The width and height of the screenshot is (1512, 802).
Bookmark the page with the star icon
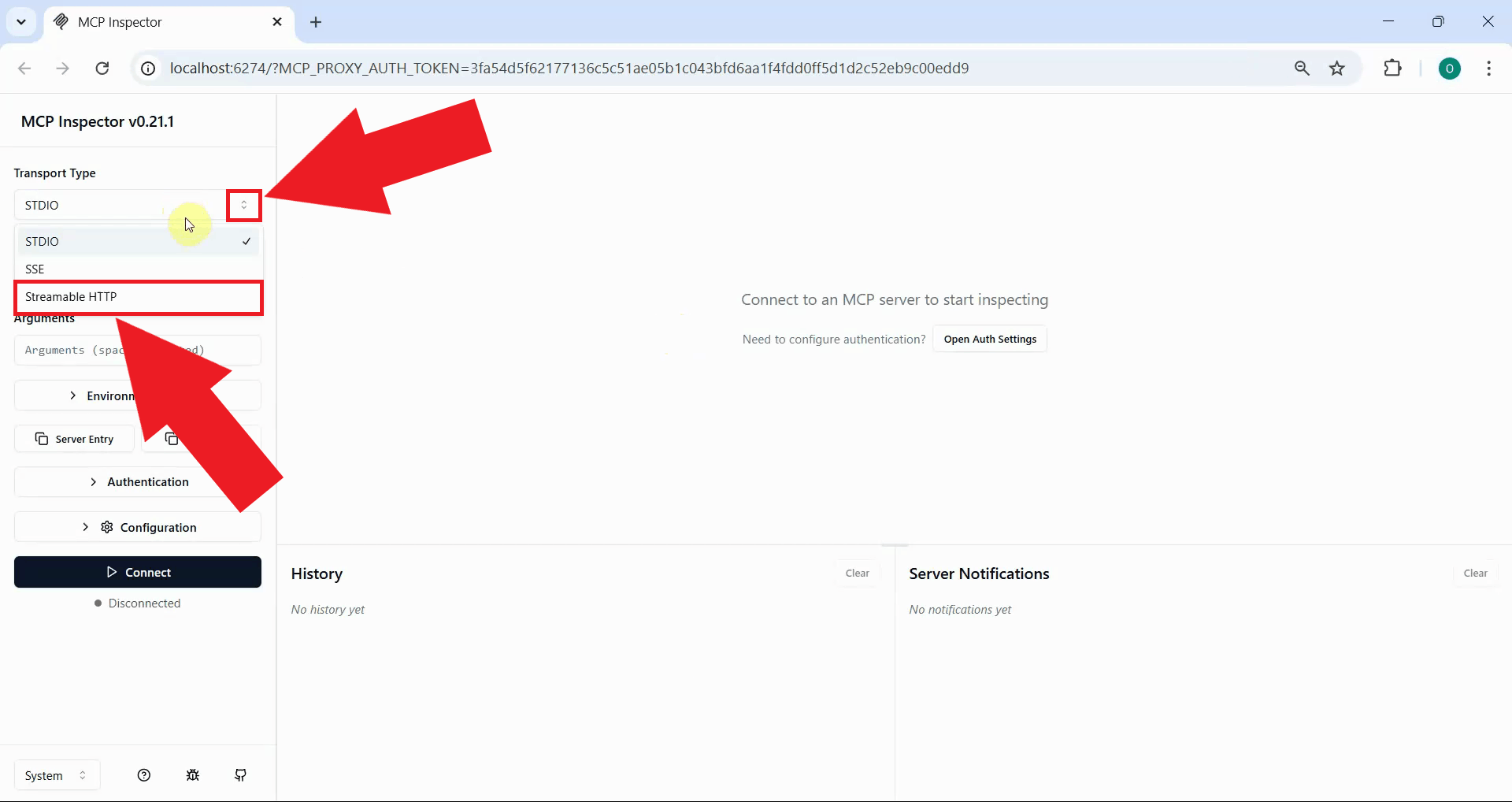[x=1337, y=68]
